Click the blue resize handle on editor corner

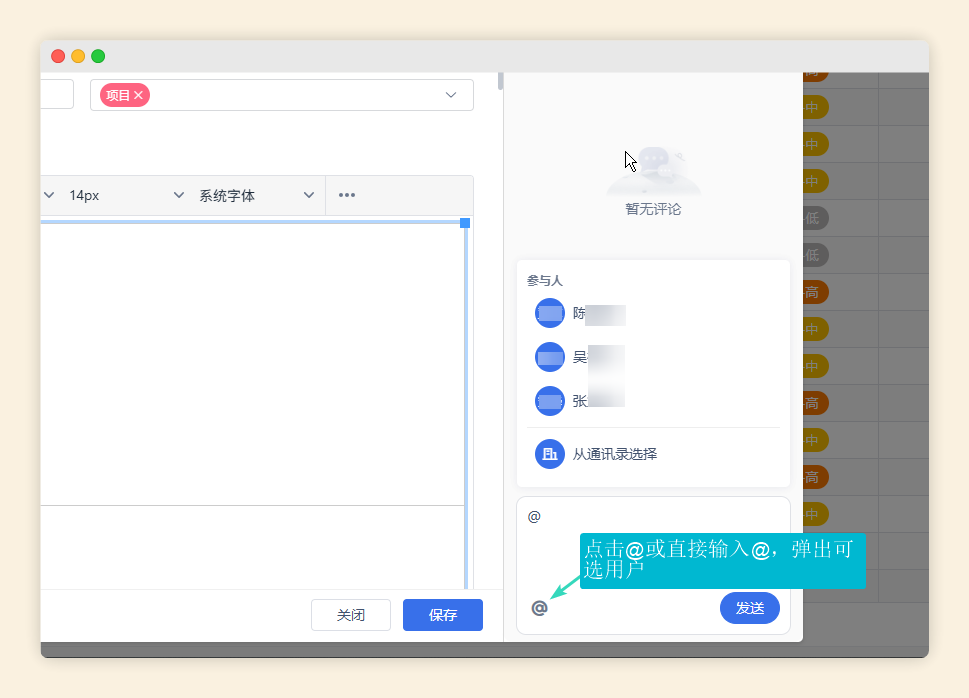coord(463,223)
